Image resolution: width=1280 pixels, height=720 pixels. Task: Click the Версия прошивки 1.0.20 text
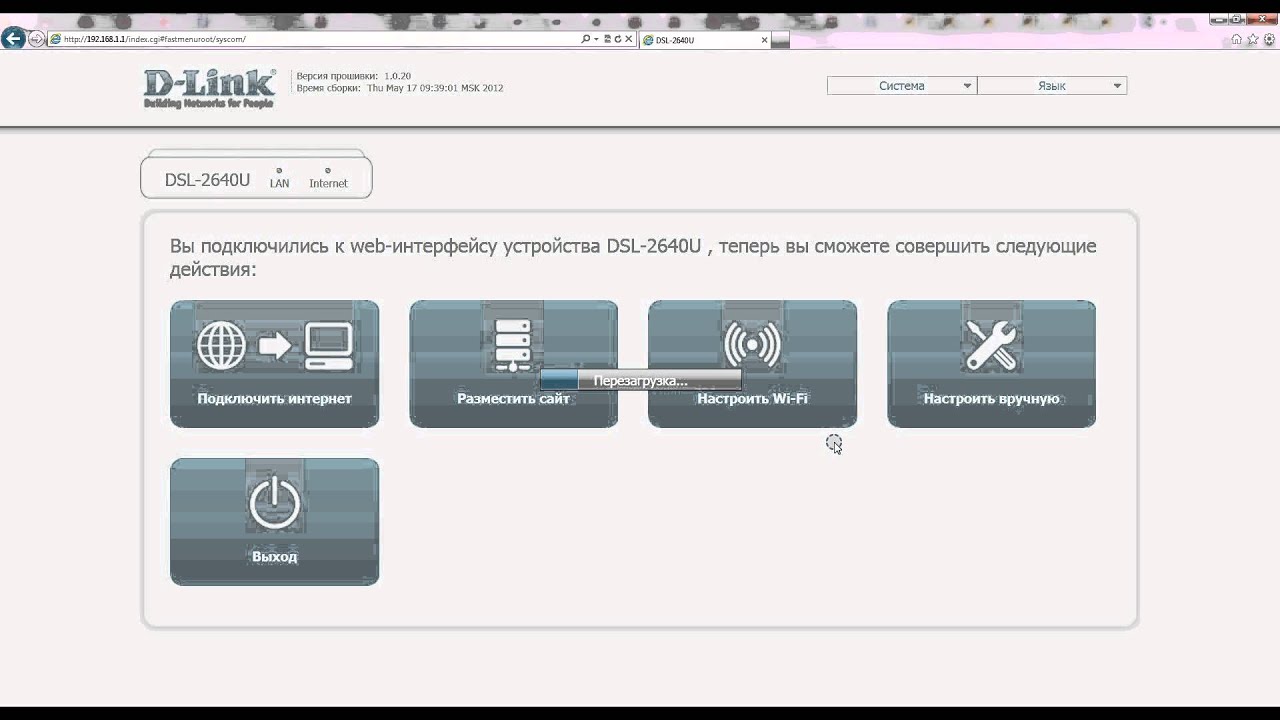[x=354, y=76]
